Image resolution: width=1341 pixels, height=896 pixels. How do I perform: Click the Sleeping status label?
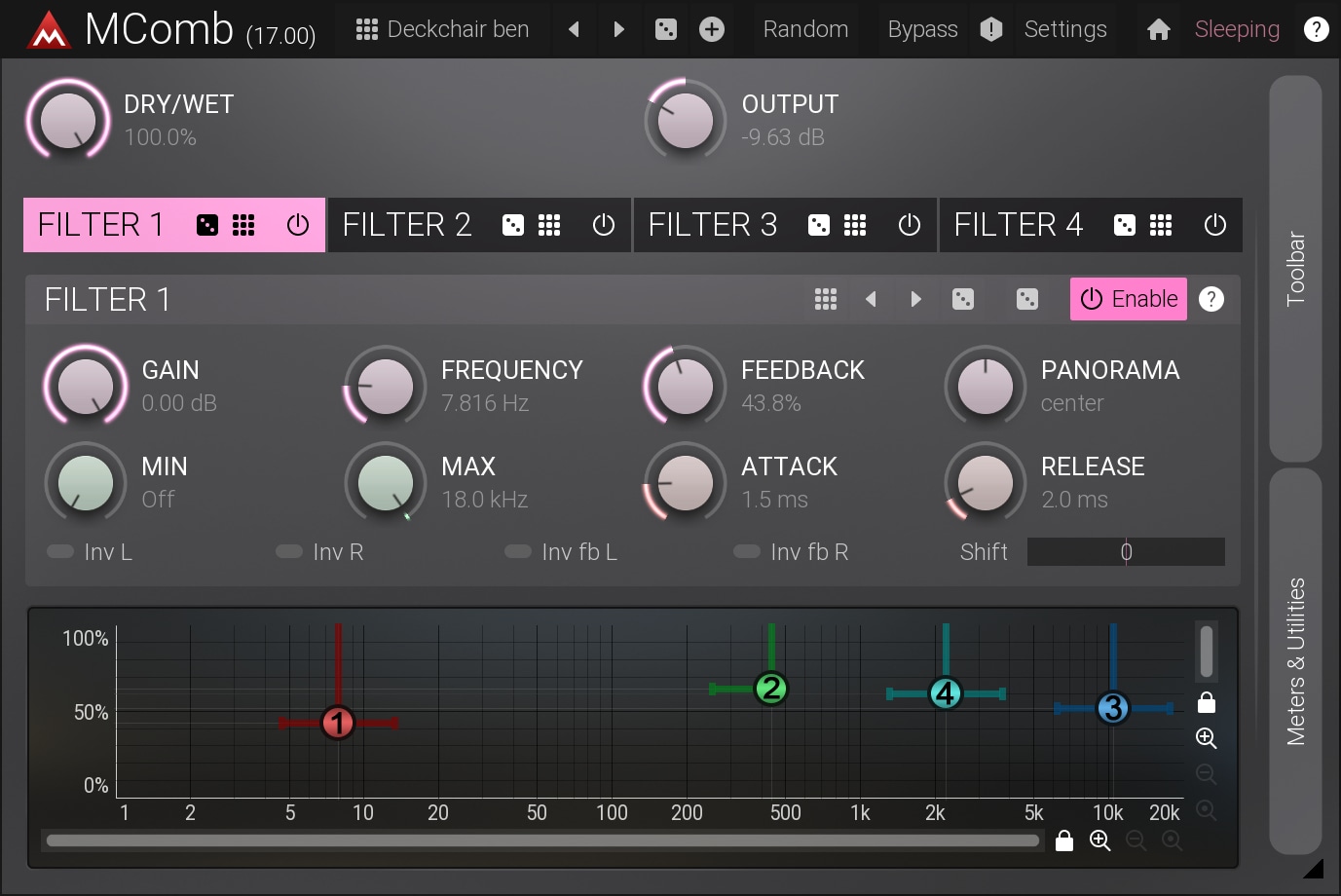point(1237,29)
